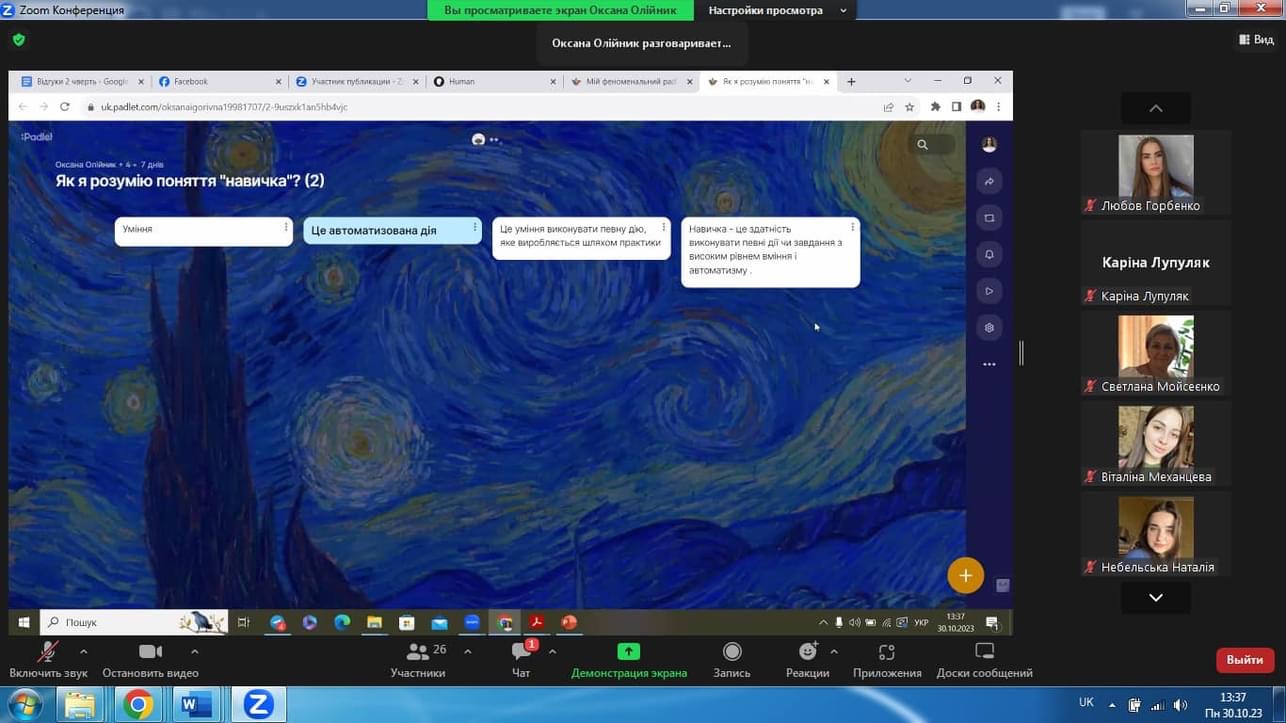1286x723 pixels.
Task: Click the Zoom icon on the outer taskbar
Action: coord(257,705)
